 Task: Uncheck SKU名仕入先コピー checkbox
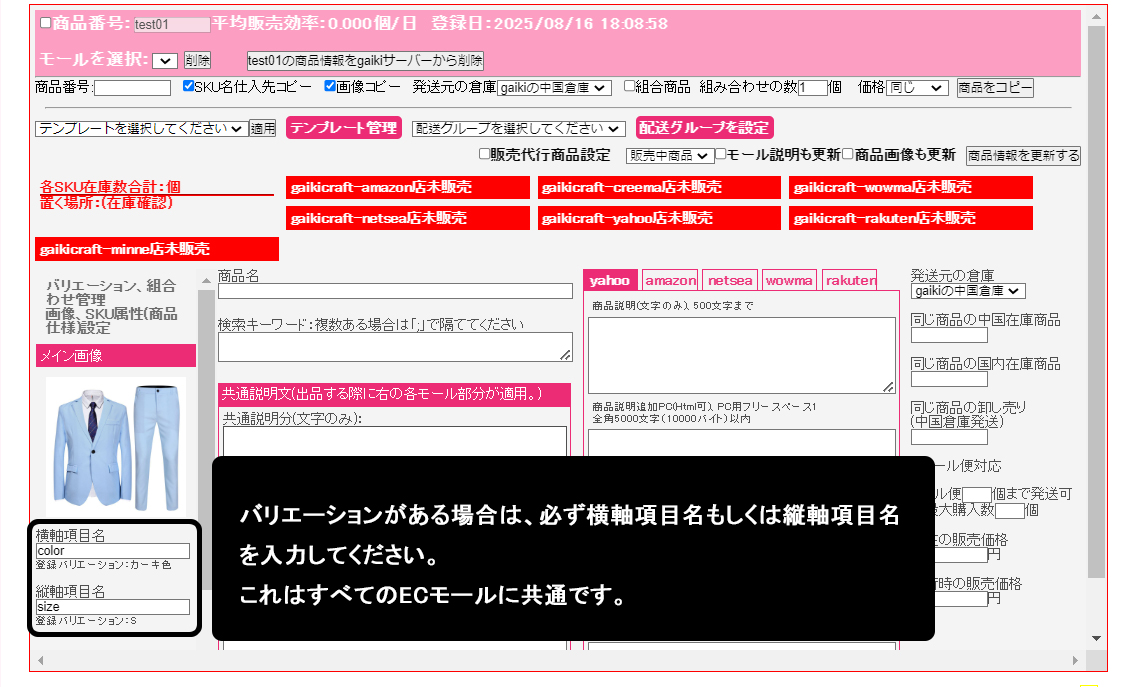tap(189, 87)
